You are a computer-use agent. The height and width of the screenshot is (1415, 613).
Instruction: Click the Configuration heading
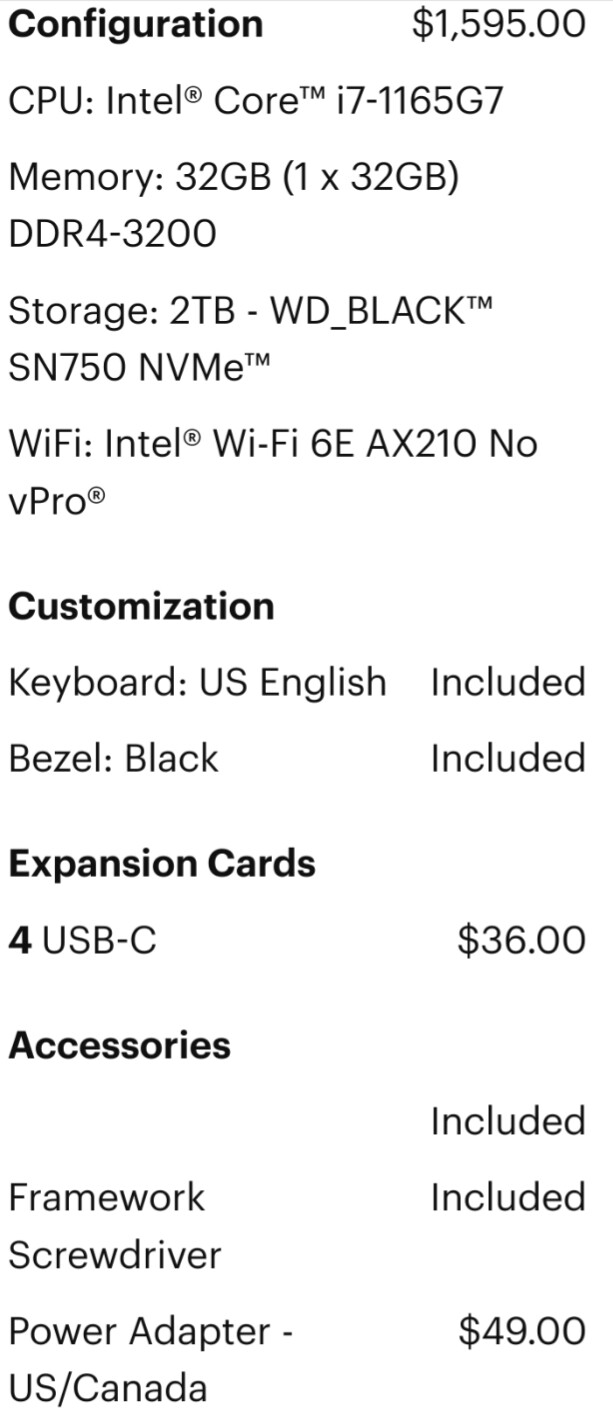[x=136, y=25]
